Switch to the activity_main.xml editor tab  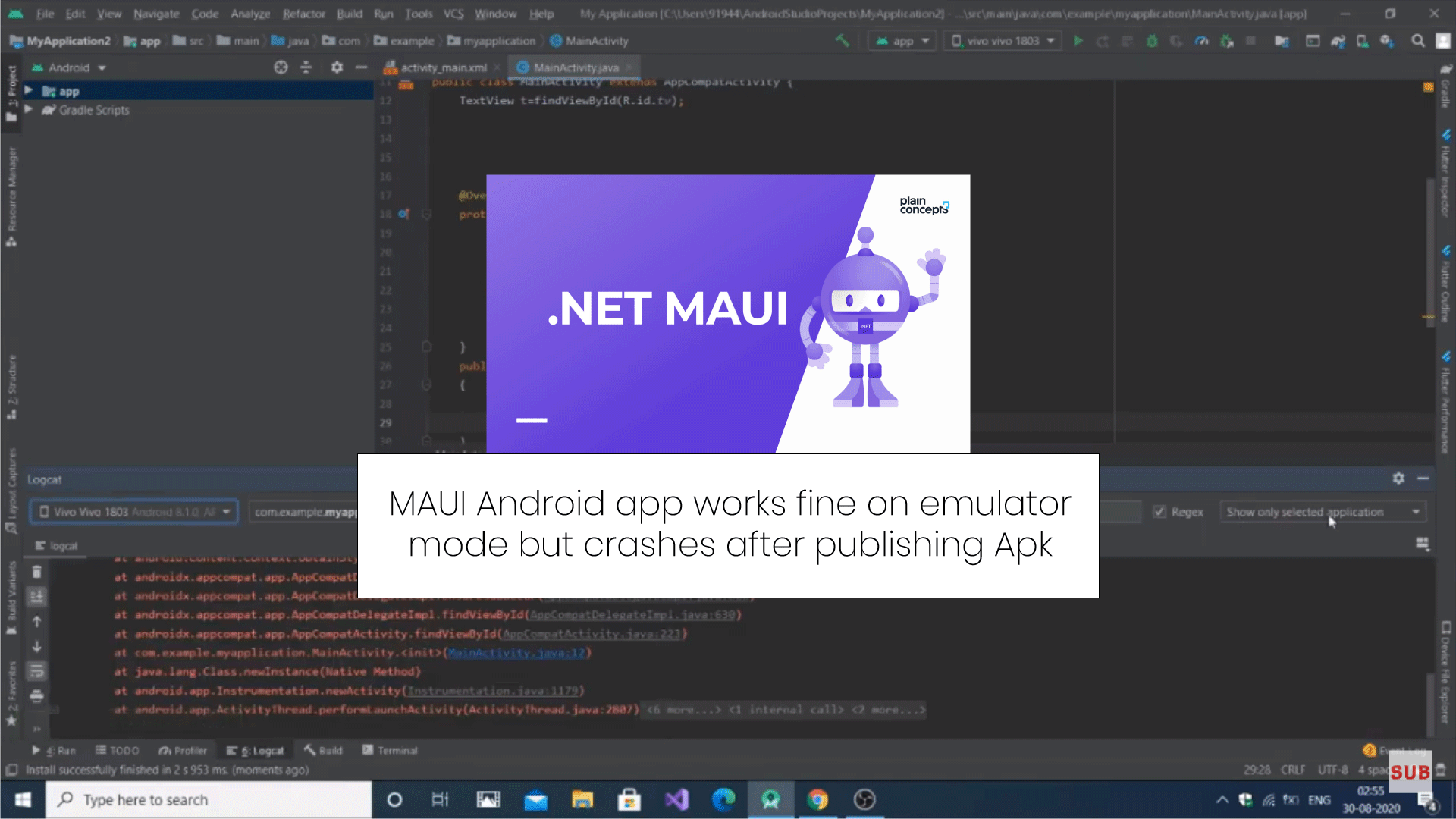[x=443, y=67]
